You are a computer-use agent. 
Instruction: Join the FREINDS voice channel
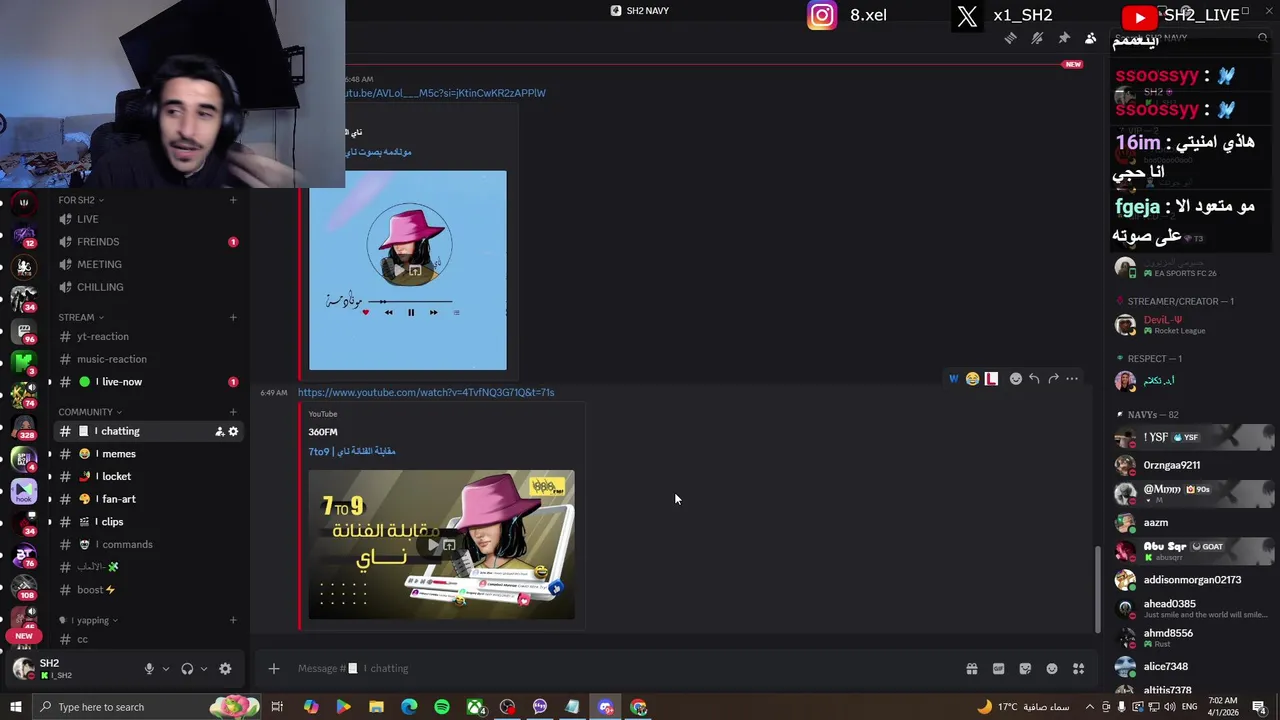pos(148,242)
